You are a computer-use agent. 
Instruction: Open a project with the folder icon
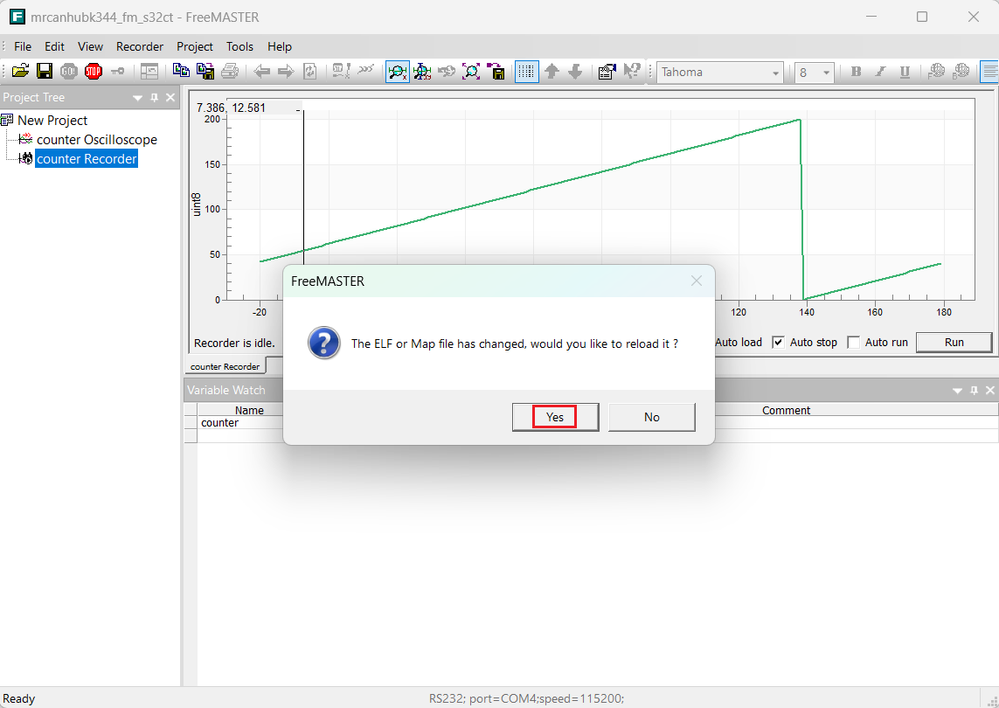click(20, 71)
